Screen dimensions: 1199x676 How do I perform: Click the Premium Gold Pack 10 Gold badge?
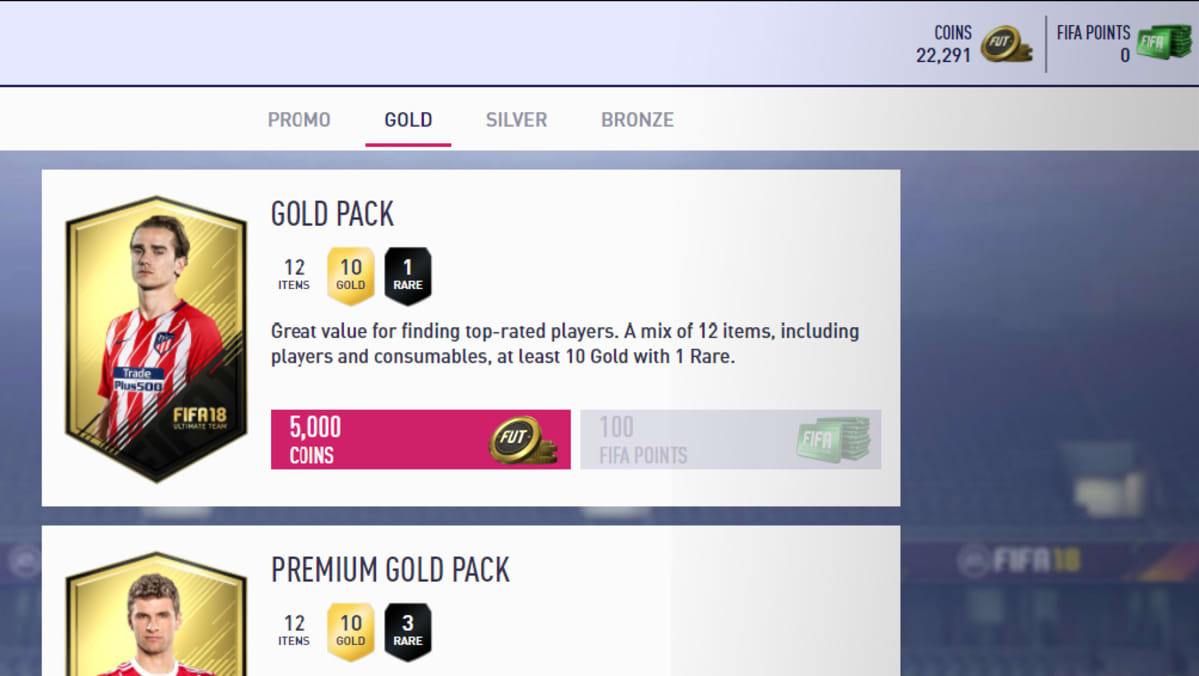pos(351,632)
